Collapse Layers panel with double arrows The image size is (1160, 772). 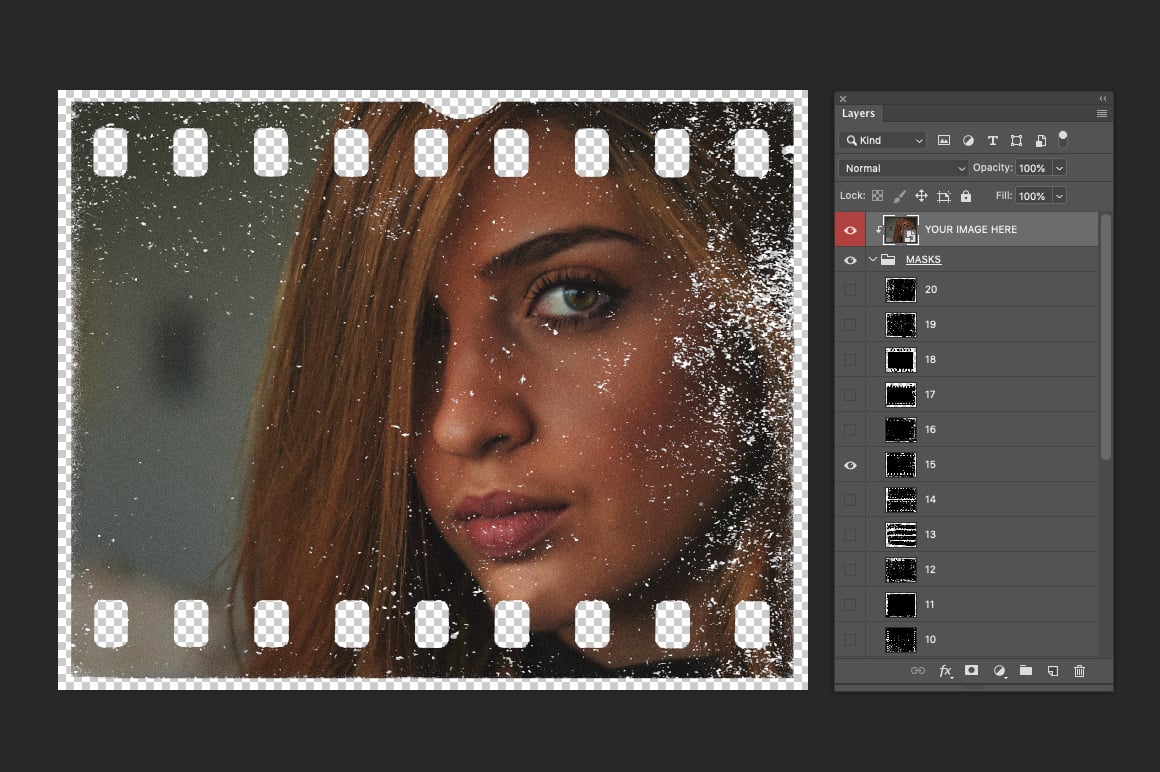pos(1103,98)
